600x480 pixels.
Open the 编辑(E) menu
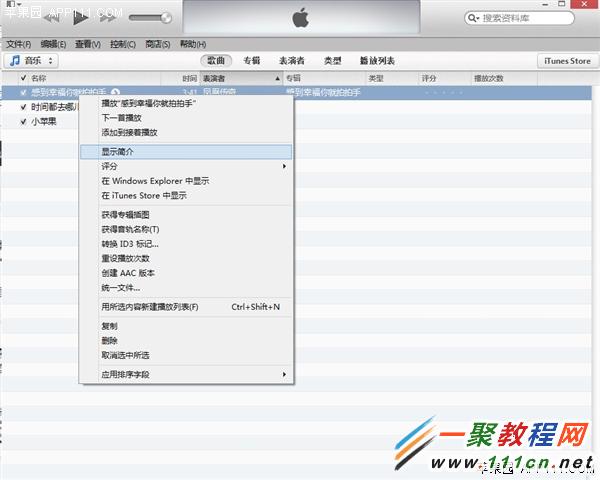tap(53, 44)
